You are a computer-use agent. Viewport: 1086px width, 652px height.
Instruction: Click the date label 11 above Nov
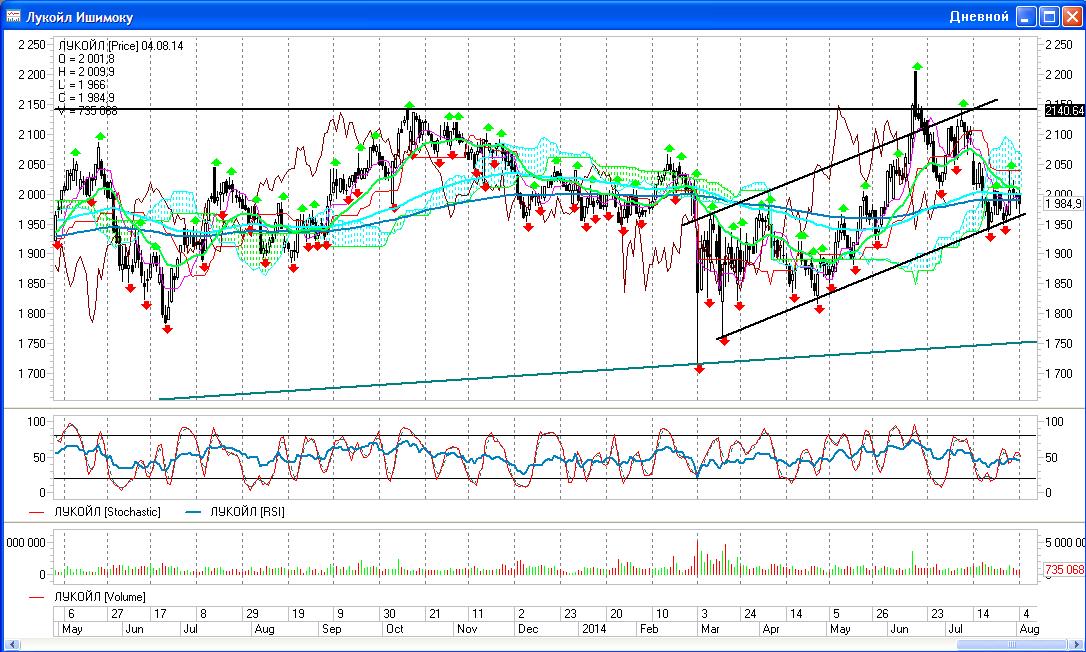478,614
